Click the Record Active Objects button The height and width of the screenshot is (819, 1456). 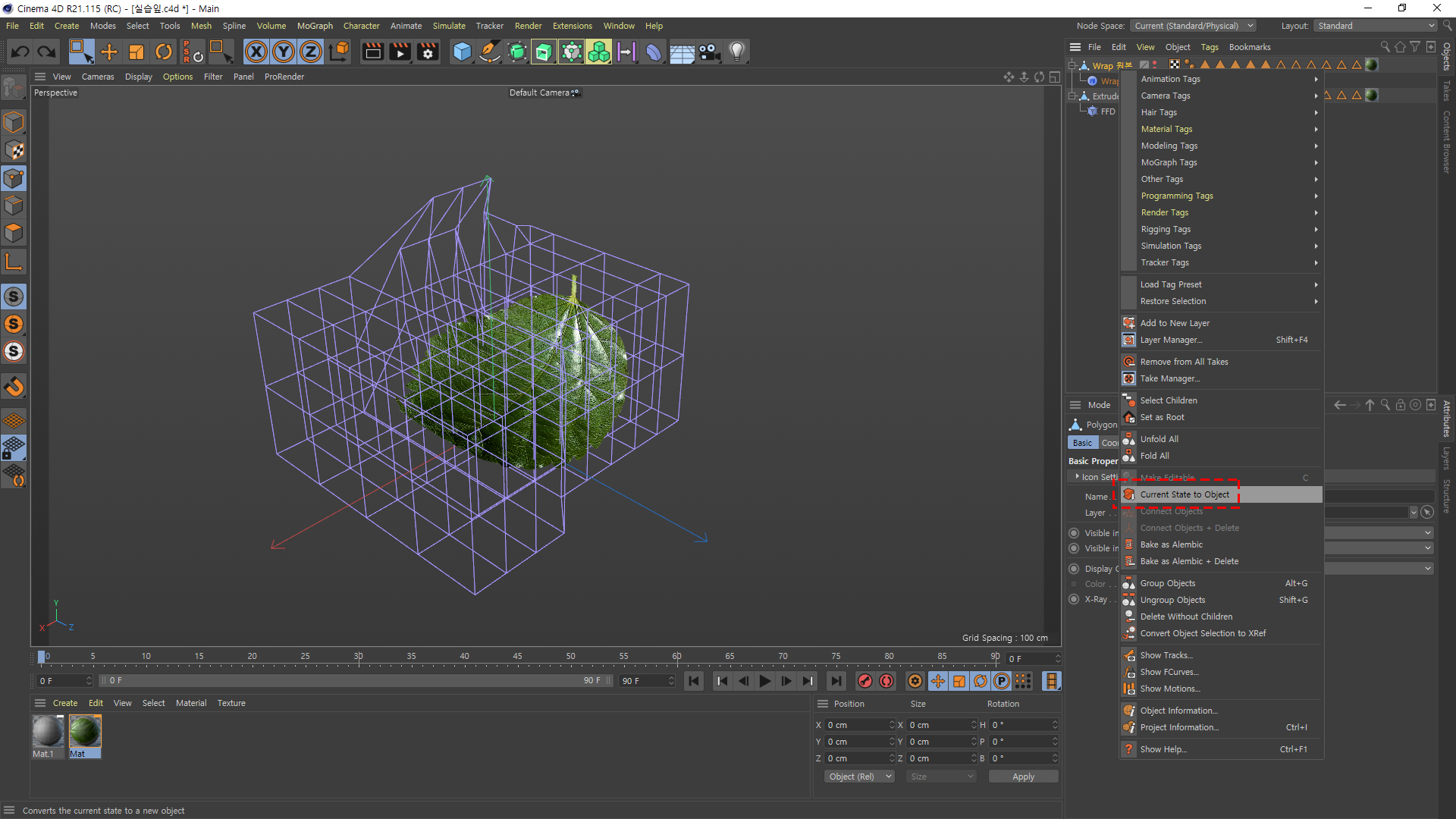(x=864, y=681)
